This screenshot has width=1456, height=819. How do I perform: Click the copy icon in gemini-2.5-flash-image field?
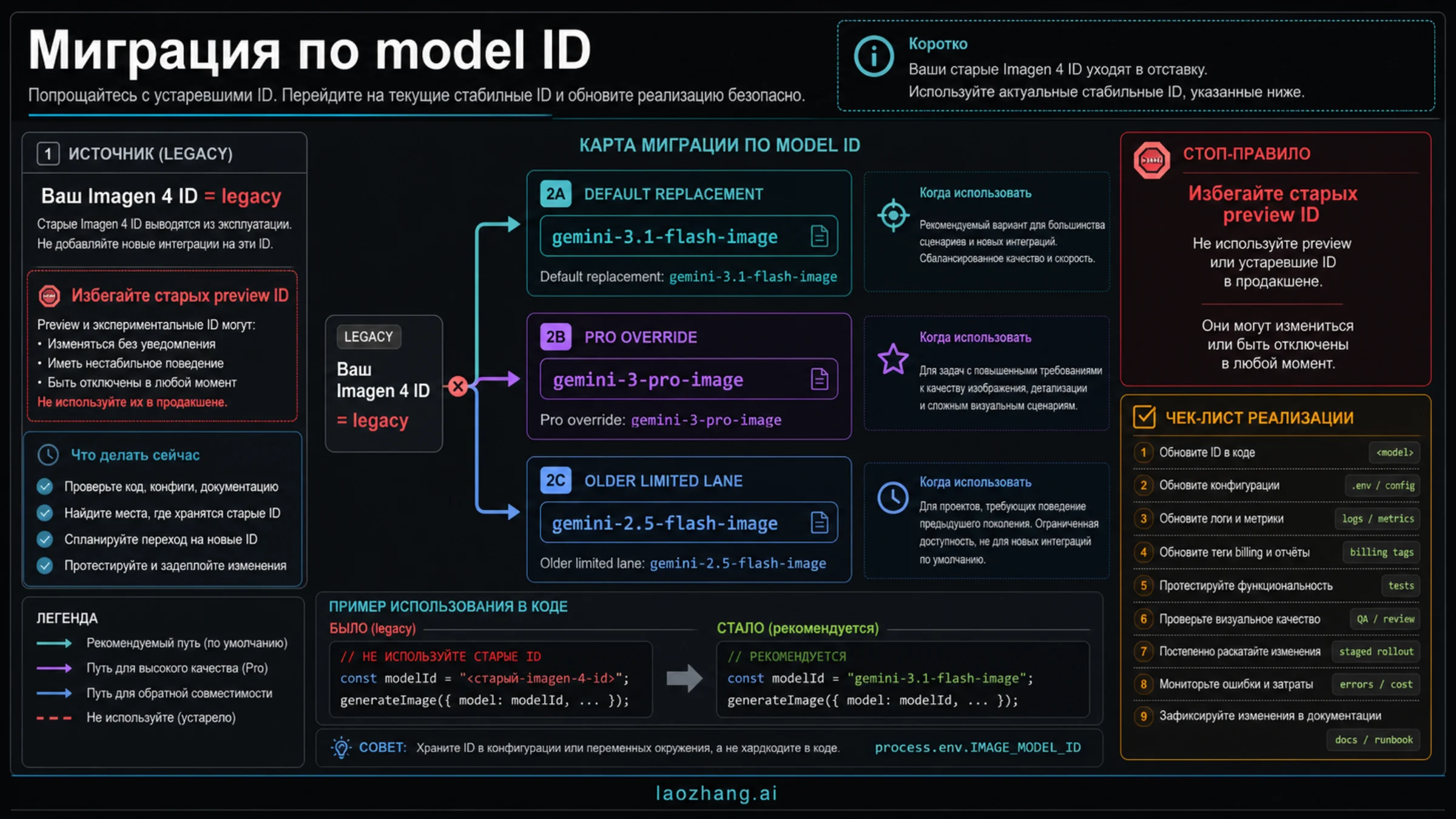click(819, 522)
